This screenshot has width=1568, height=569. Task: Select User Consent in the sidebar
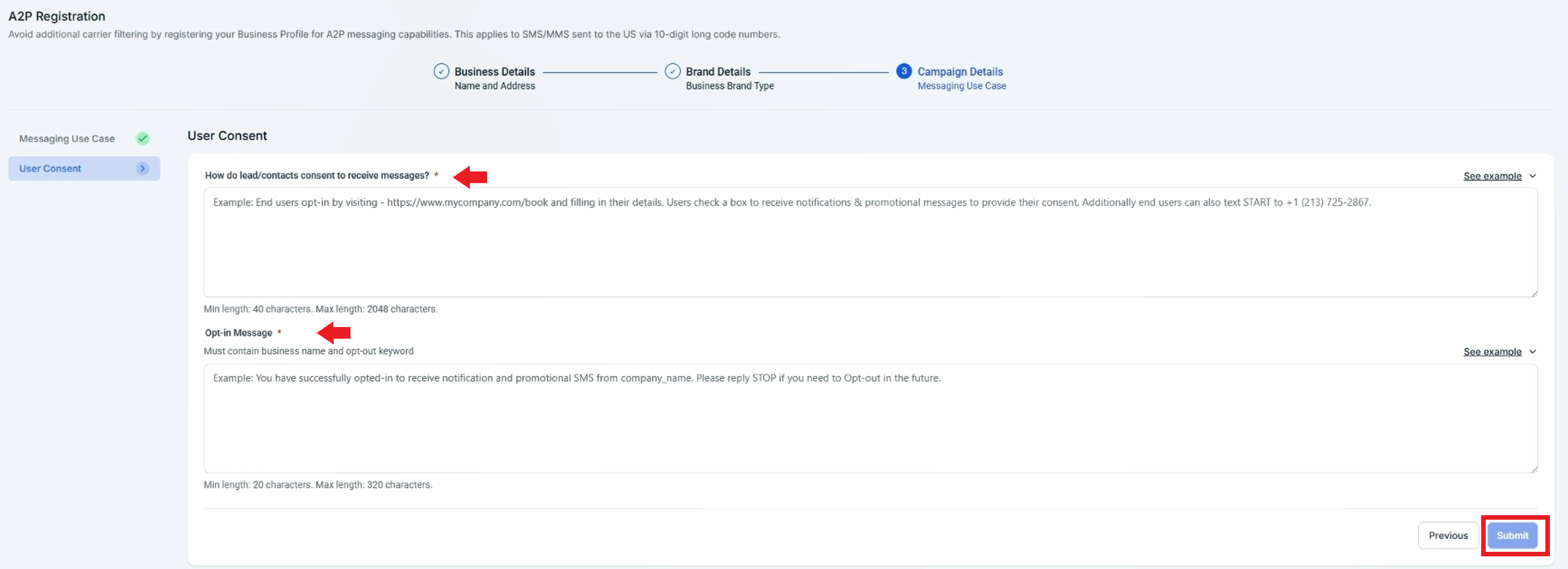(x=50, y=169)
